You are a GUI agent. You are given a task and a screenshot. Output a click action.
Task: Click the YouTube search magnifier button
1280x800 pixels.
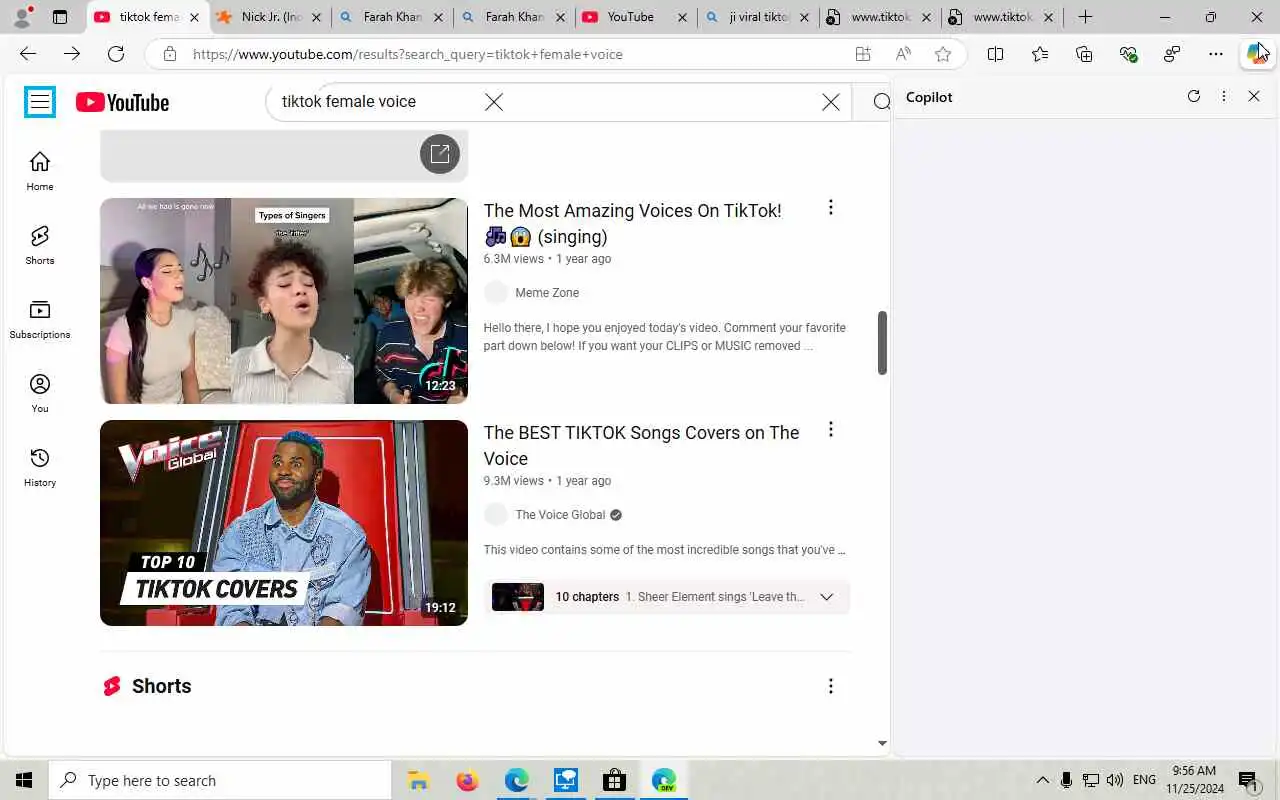tap(881, 102)
